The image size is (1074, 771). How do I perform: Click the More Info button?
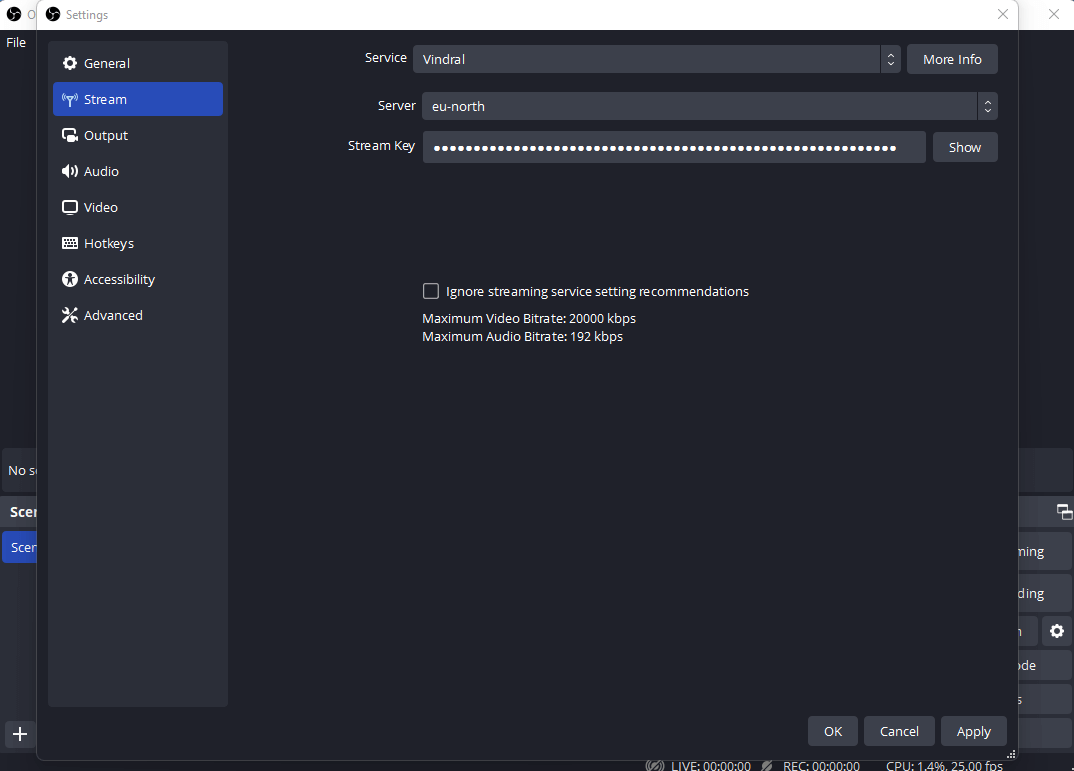click(952, 59)
